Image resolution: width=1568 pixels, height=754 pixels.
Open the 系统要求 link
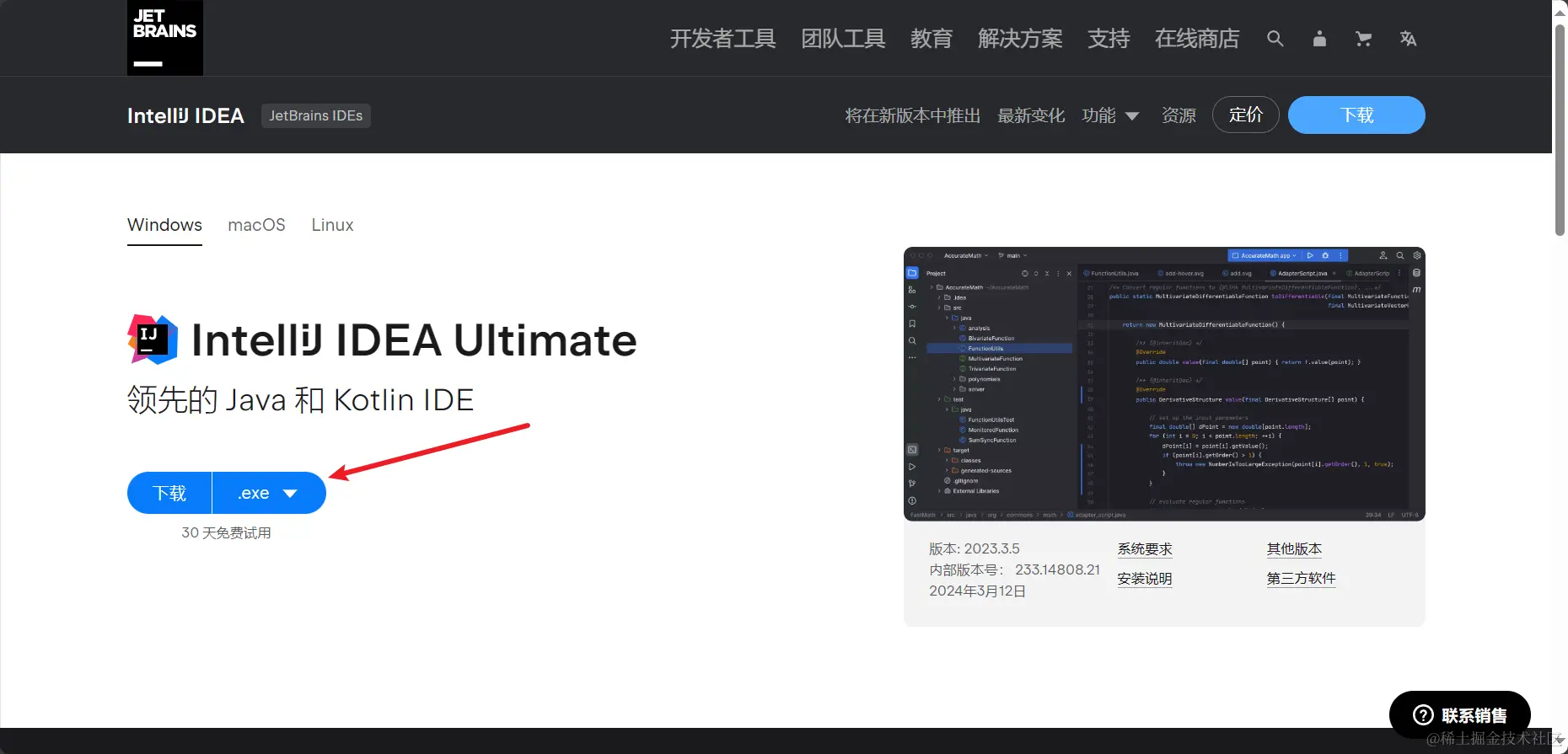[1145, 549]
